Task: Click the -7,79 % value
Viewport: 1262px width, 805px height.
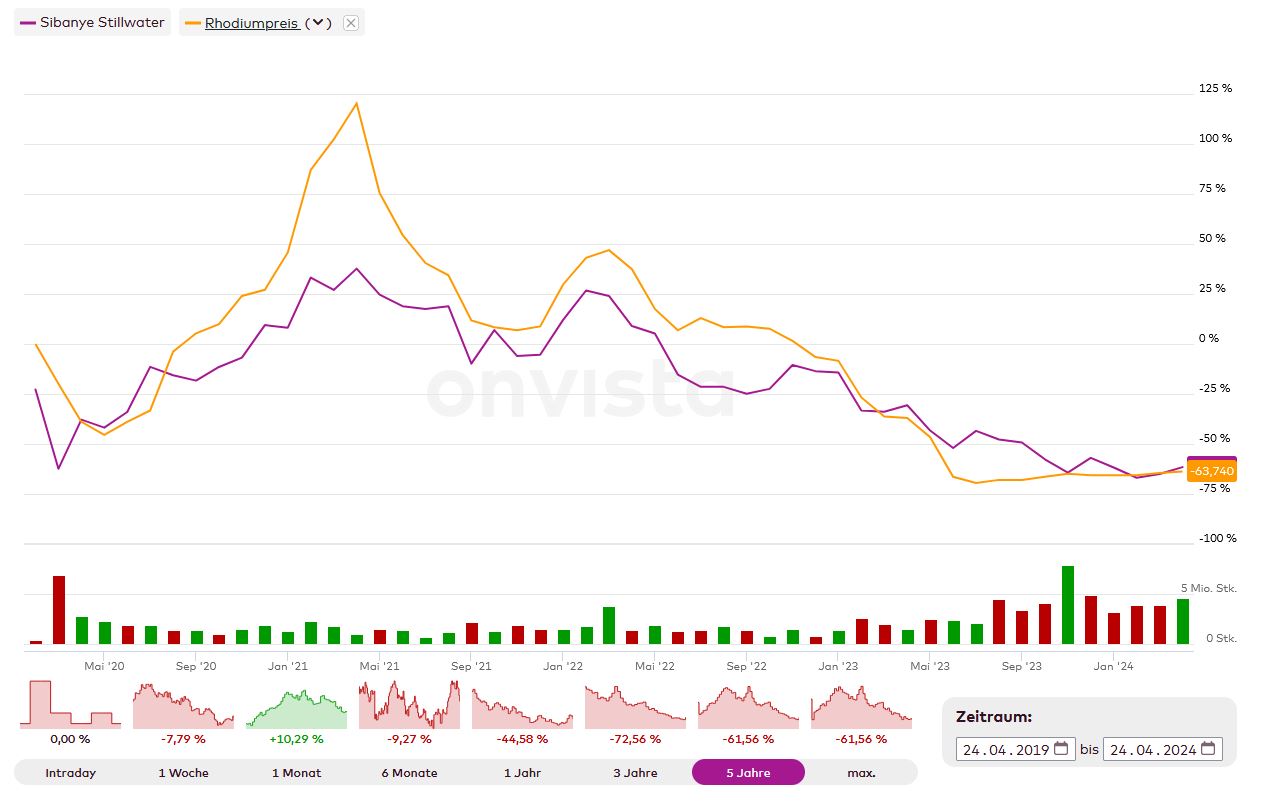Action: [183, 739]
